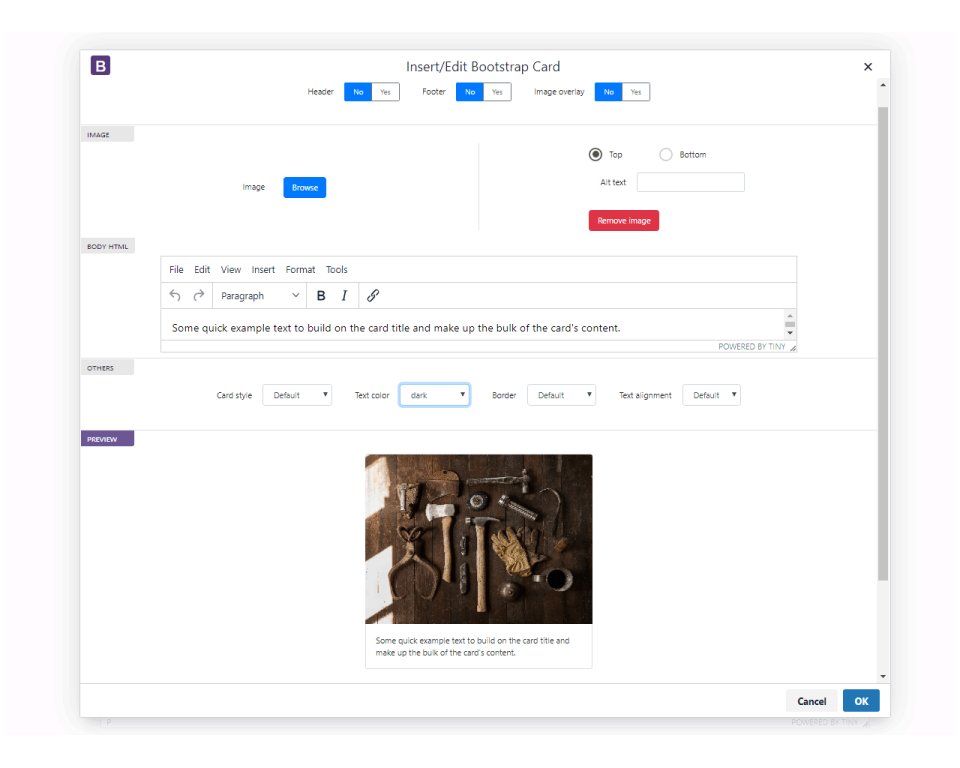Viewport: 960px width, 768px height.
Task: Turn on Image overlay
Action: pos(636,91)
